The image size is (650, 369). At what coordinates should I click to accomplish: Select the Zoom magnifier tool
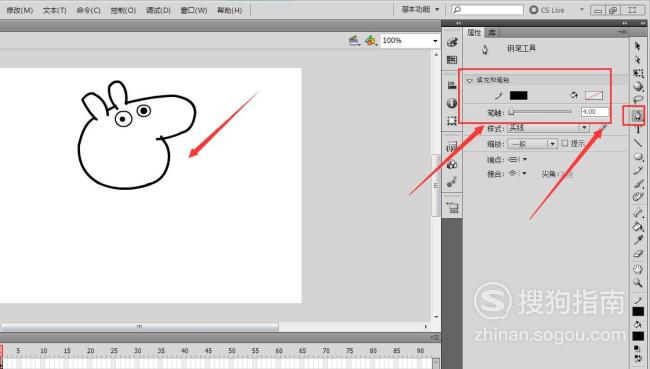(x=638, y=283)
